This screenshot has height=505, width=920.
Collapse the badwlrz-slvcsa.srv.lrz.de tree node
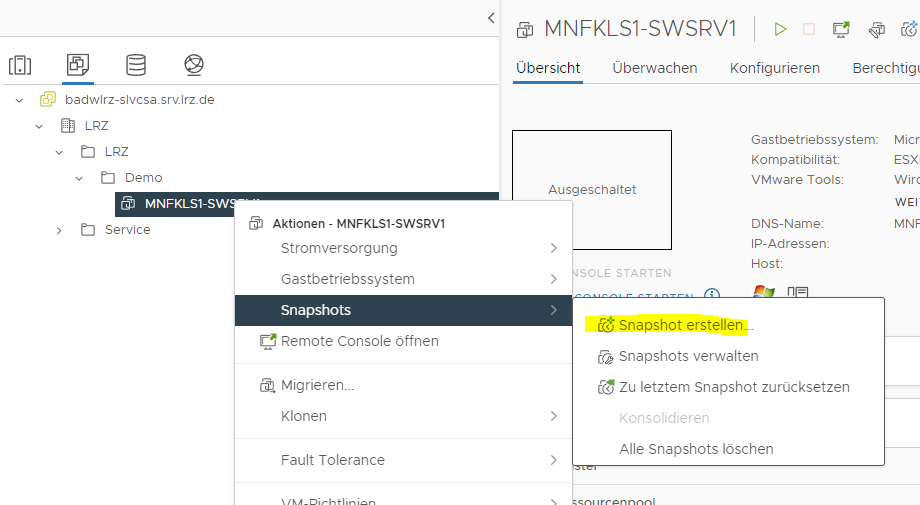coord(19,100)
